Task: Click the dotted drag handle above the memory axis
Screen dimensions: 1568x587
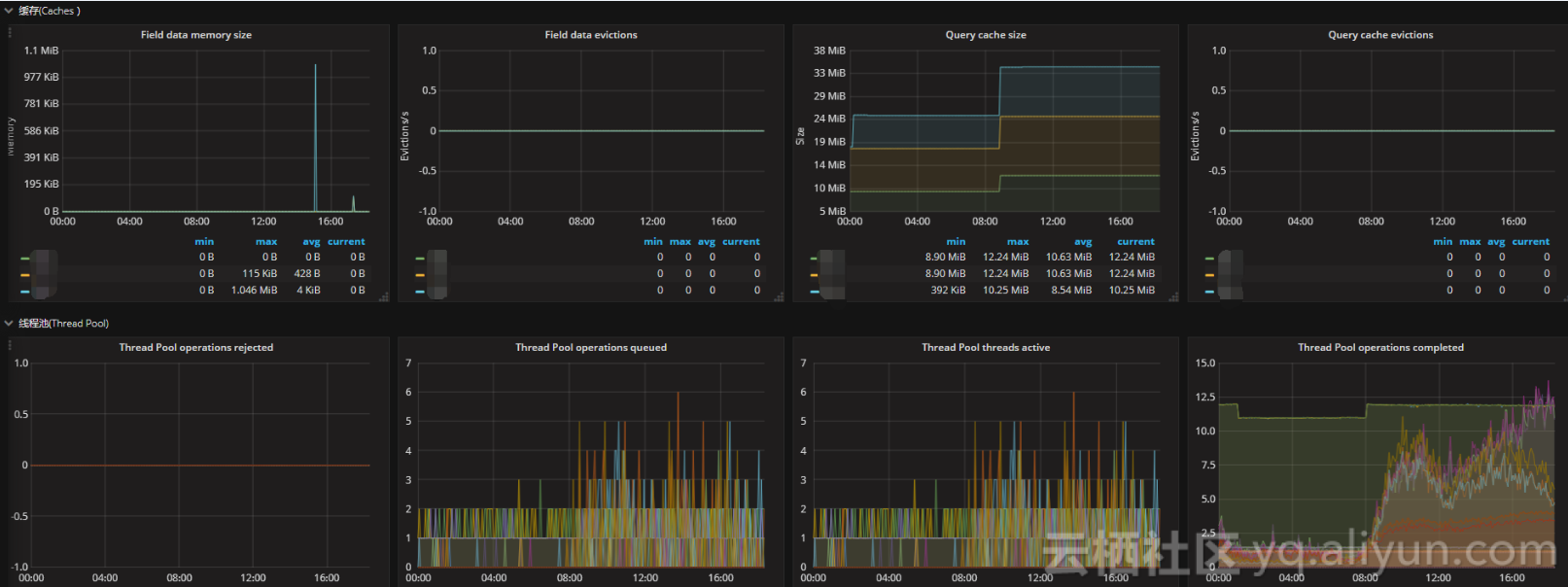Action: tap(10, 32)
